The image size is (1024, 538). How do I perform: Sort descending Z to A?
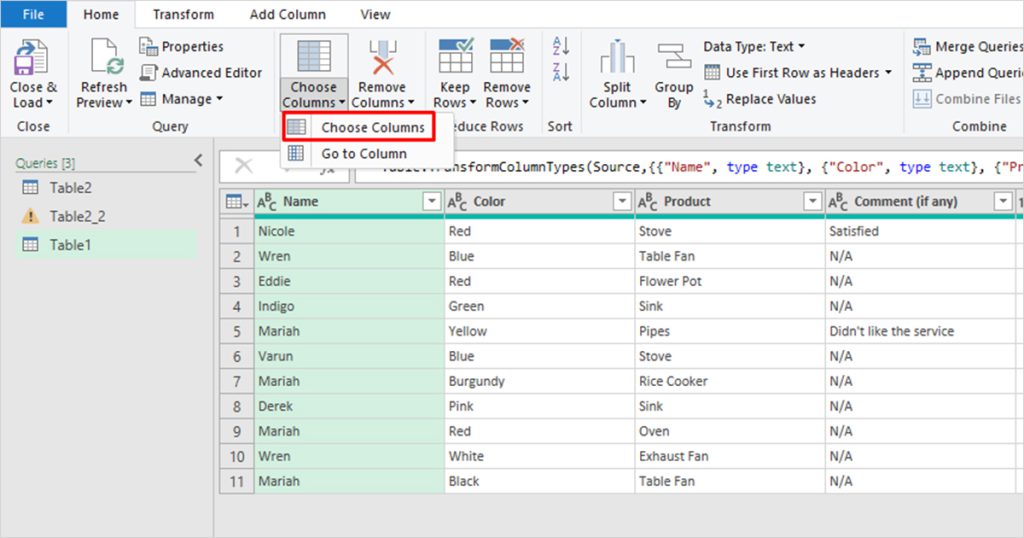(x=560, y=71)
